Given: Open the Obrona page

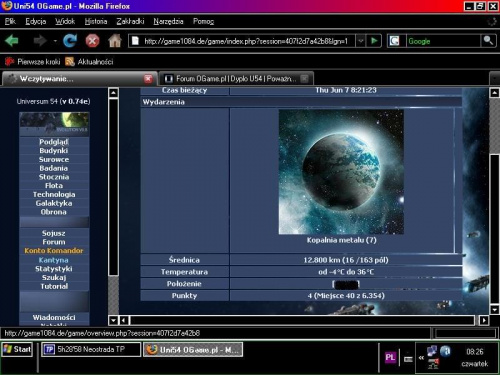Looking at the screenshot, I should pos(54,212).
